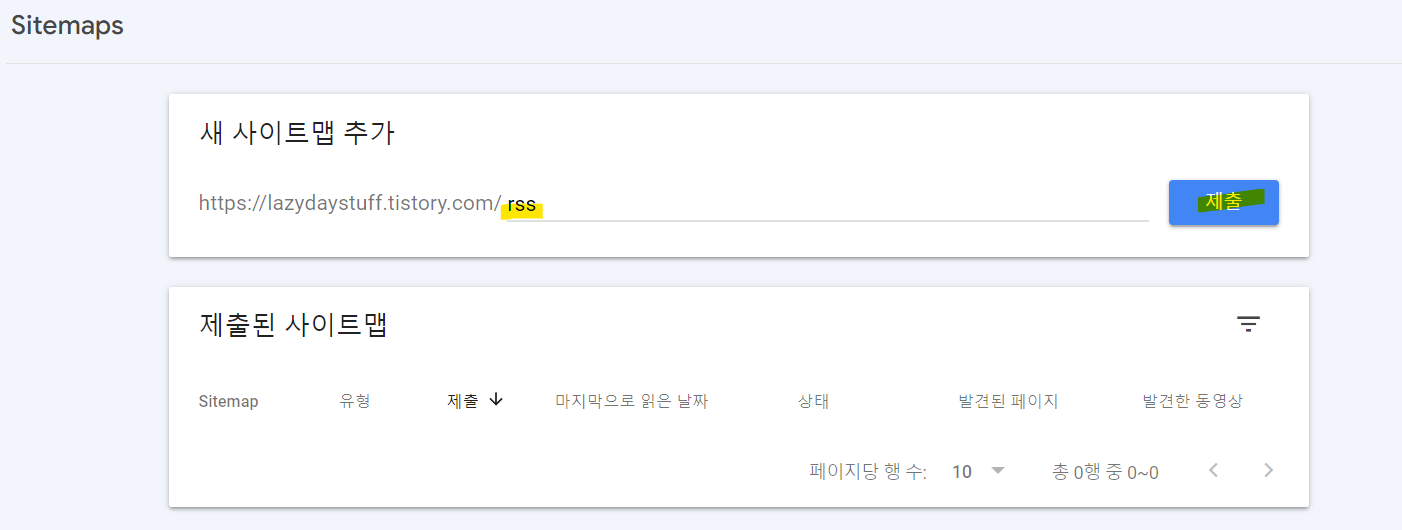Click the https://lazydaystuff.tistory.com/ URL prefix
The image size is (1402, 530).
pyautogui.click(x=350, y=204)
